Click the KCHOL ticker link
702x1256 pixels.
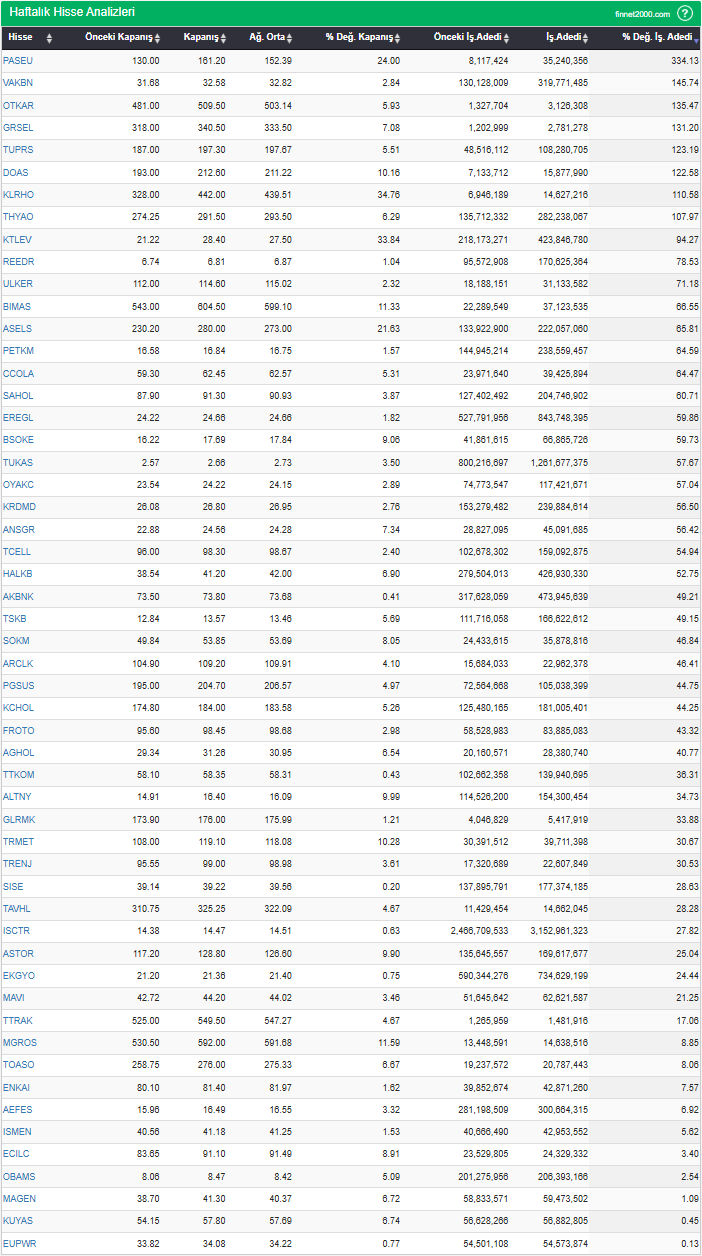coord(18,708)
